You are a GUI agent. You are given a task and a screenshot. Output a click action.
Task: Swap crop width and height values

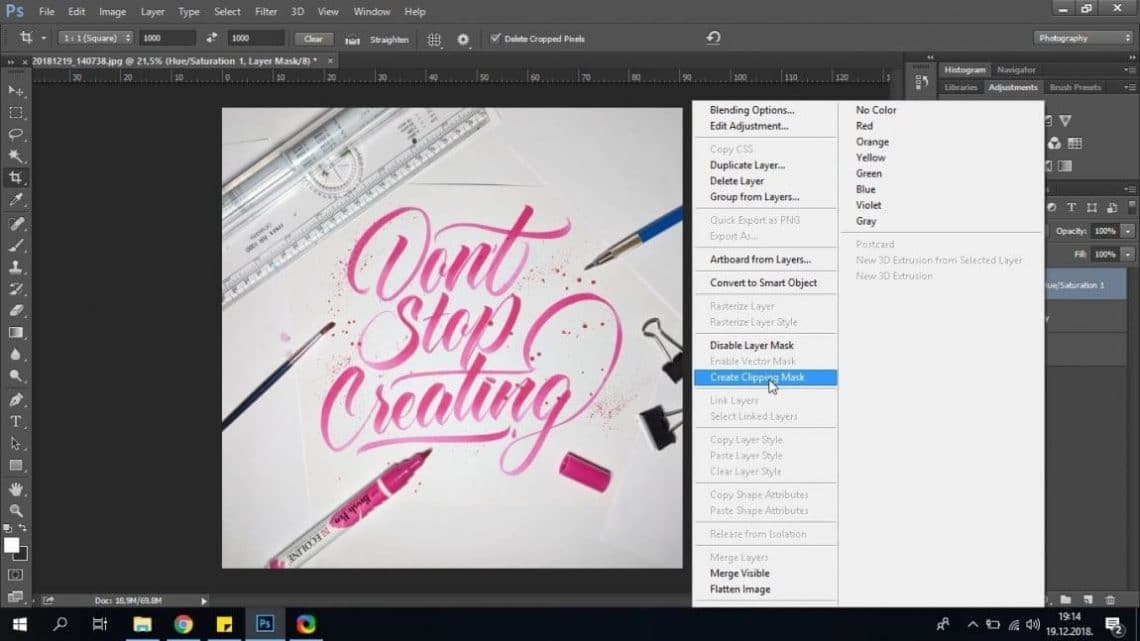pos(212,38)
